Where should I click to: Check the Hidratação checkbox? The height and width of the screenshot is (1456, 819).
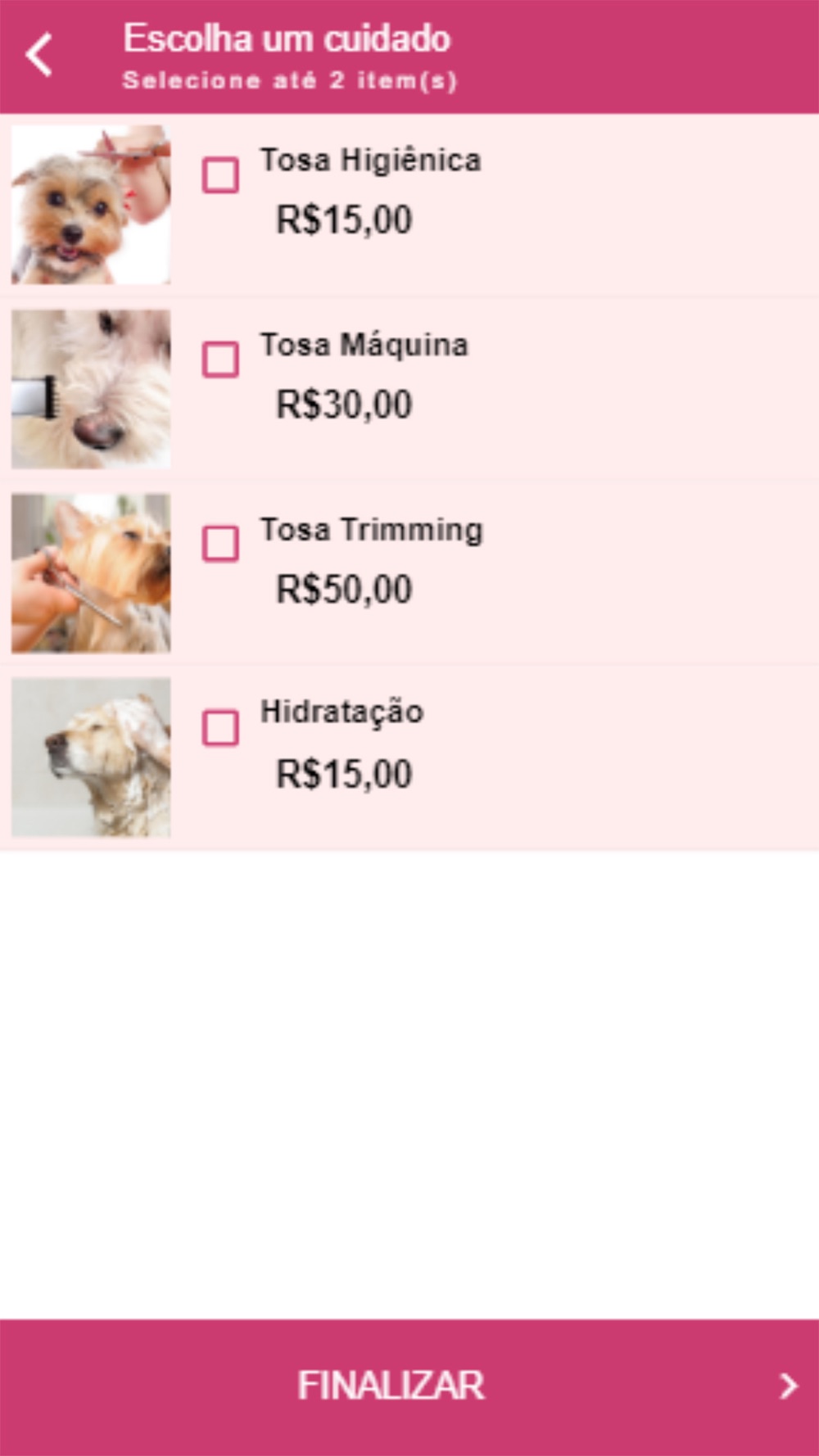pyautogui.click(x=220, y=728)
